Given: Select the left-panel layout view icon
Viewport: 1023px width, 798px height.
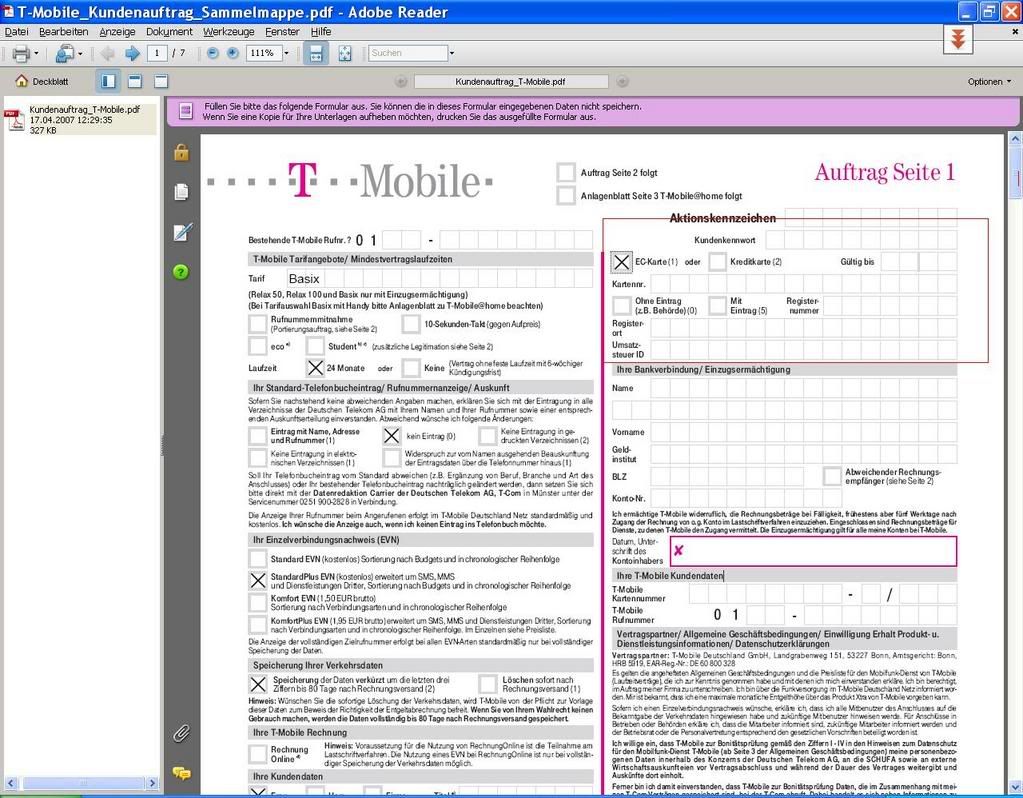Looking at the screenshot, I should coord(108,81).
